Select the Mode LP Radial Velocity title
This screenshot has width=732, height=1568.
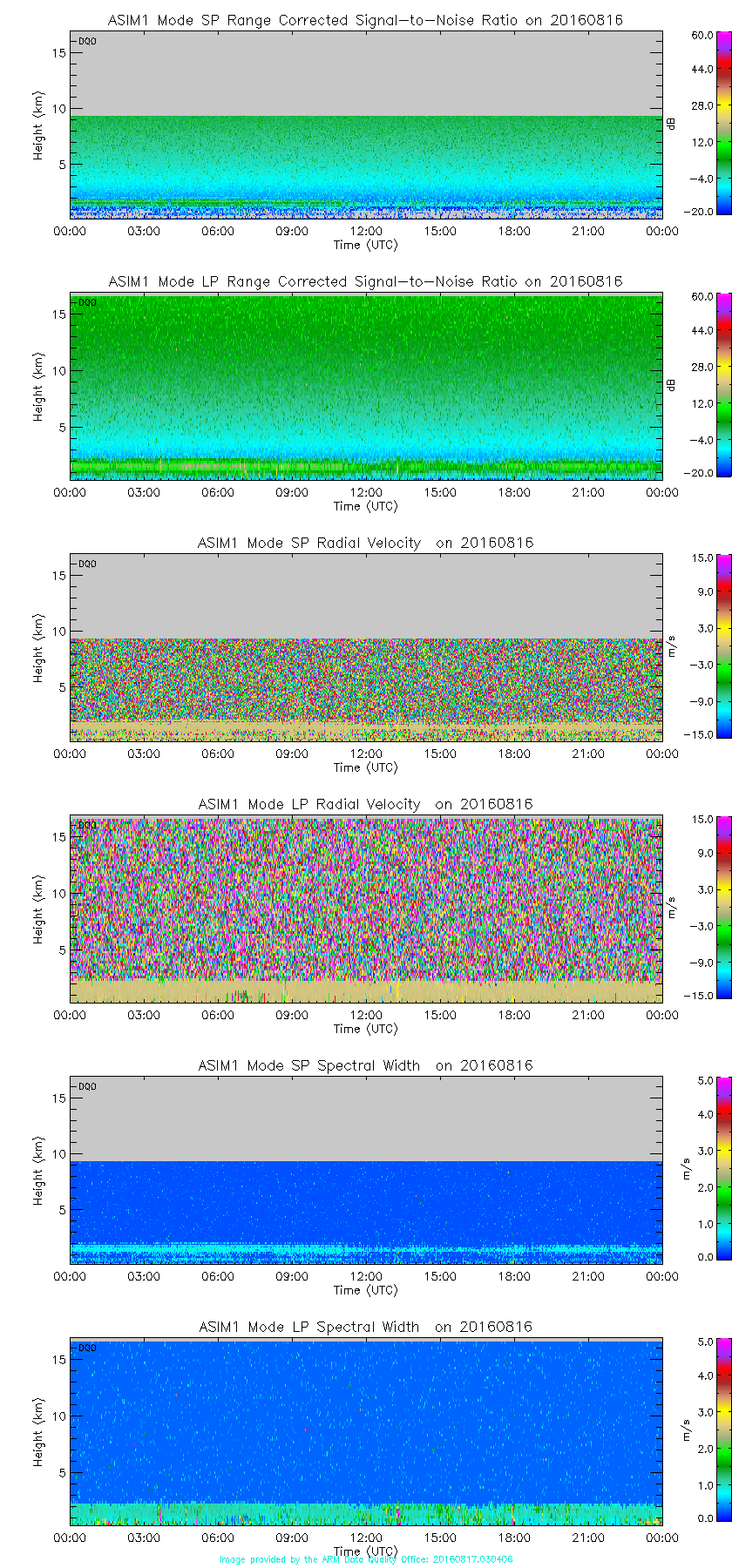pos(365,804)
